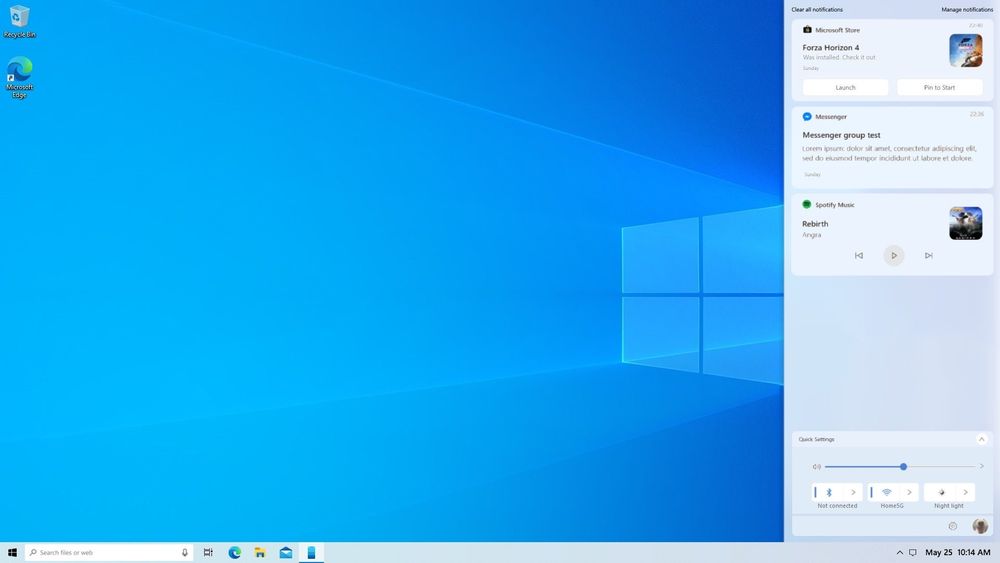Open the Microsoft Edge desktop shortcut

tap(19, 77)
